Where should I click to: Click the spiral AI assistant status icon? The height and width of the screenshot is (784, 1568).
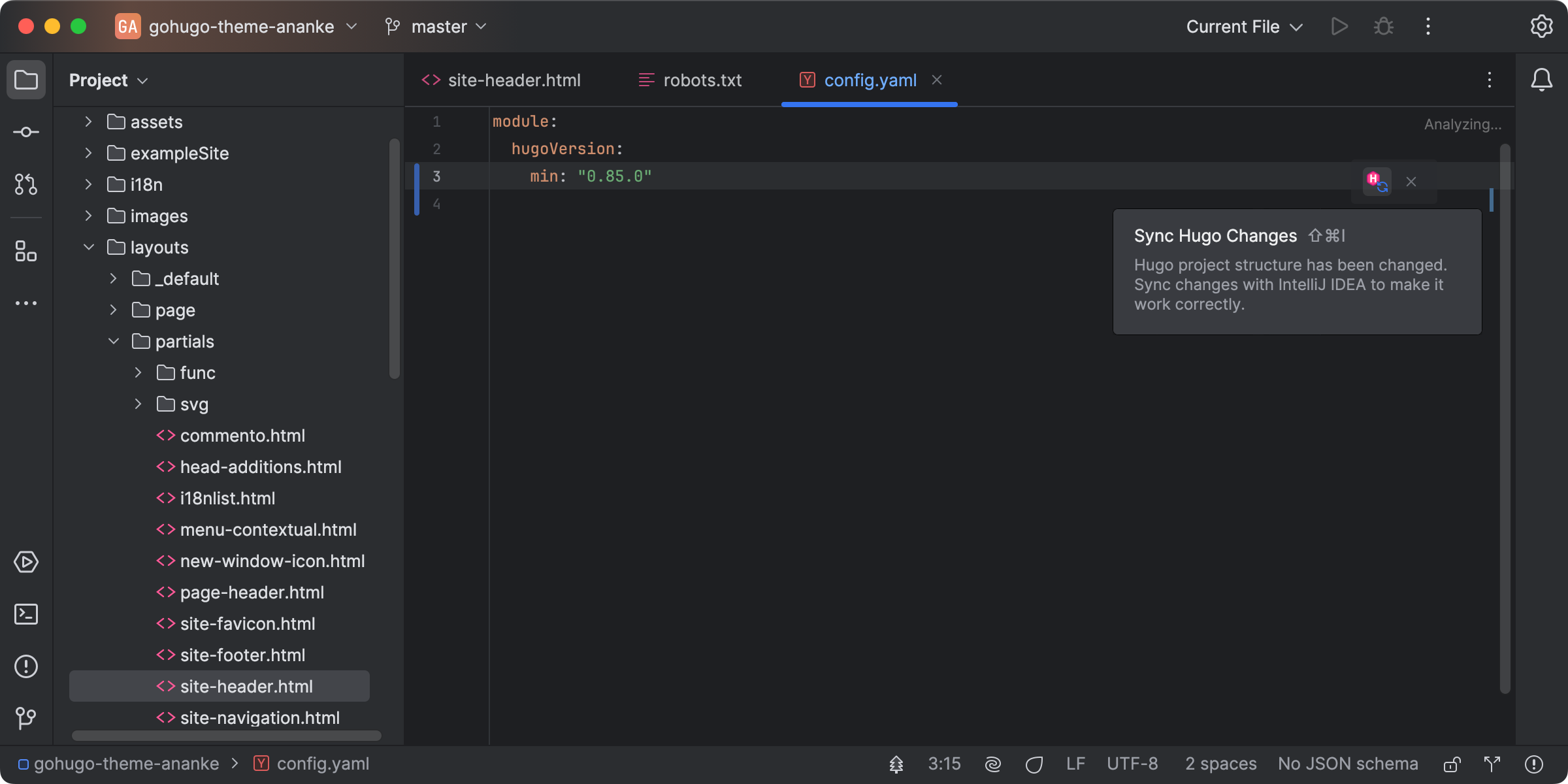pyautogui.click(x=993, y=764)
